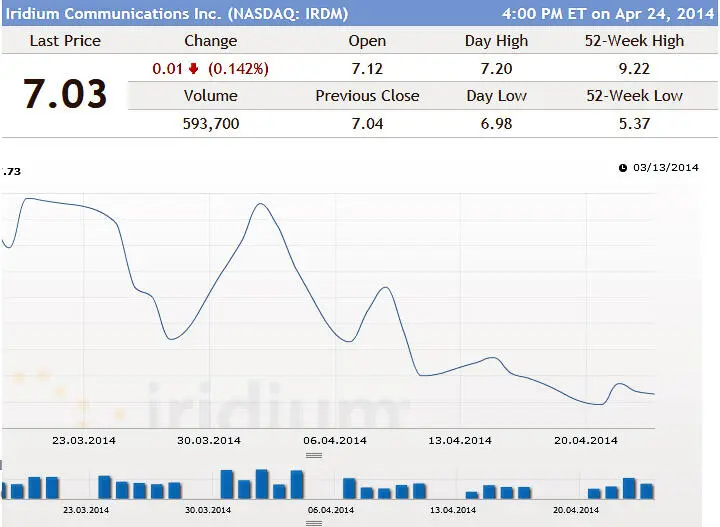Click the resize handle below the volume chart
Viewport: 720px width, 527px height.
pos(314,523)
